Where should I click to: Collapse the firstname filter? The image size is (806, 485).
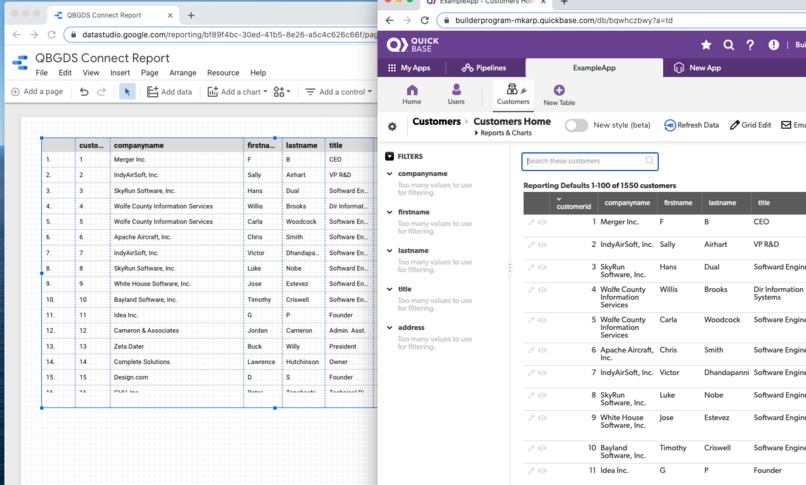[390, 212]
